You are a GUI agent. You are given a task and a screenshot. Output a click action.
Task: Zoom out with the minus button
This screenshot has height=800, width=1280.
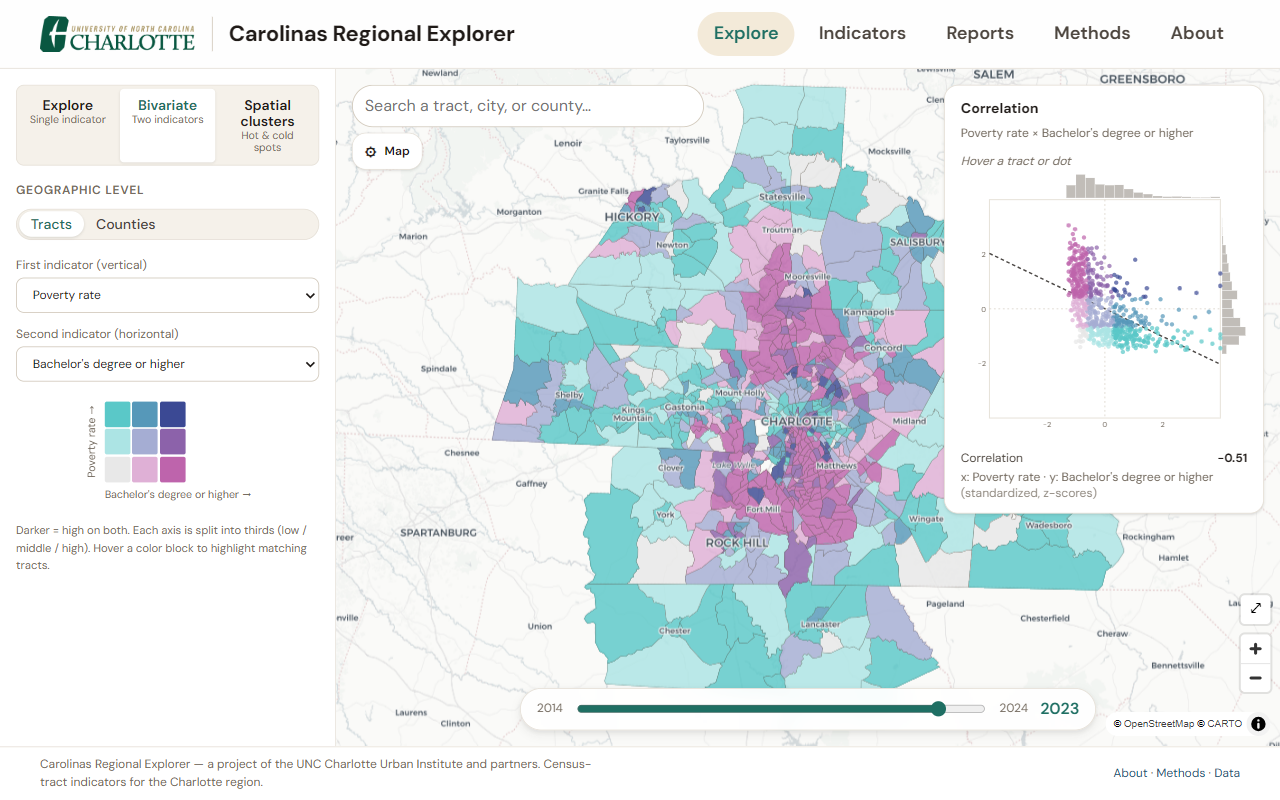1255,678
